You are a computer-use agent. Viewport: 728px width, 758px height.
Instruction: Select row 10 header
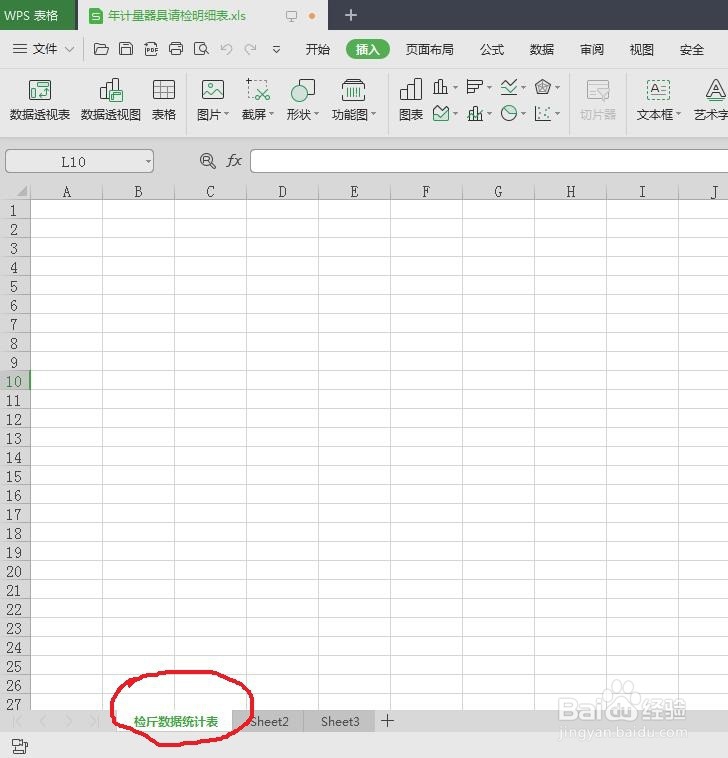(x=15, y=381)
